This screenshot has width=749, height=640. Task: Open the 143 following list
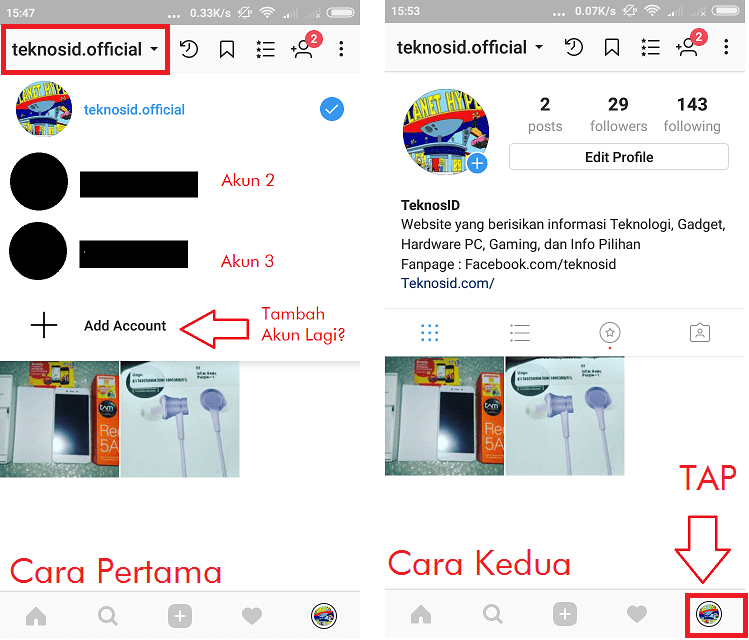(x=692, y=114)
